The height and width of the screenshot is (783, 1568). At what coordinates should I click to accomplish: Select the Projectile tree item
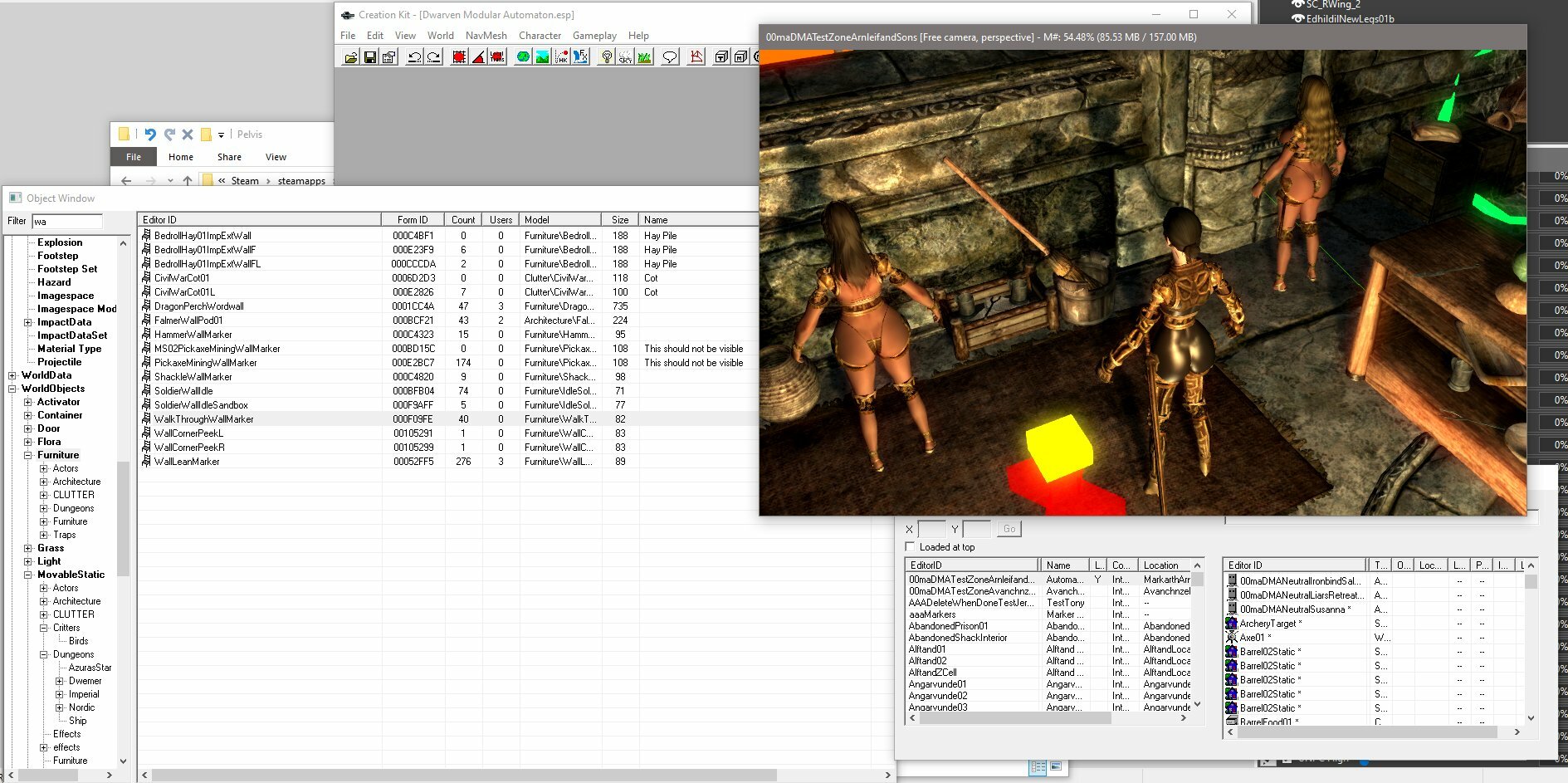(x=59, y=362)
